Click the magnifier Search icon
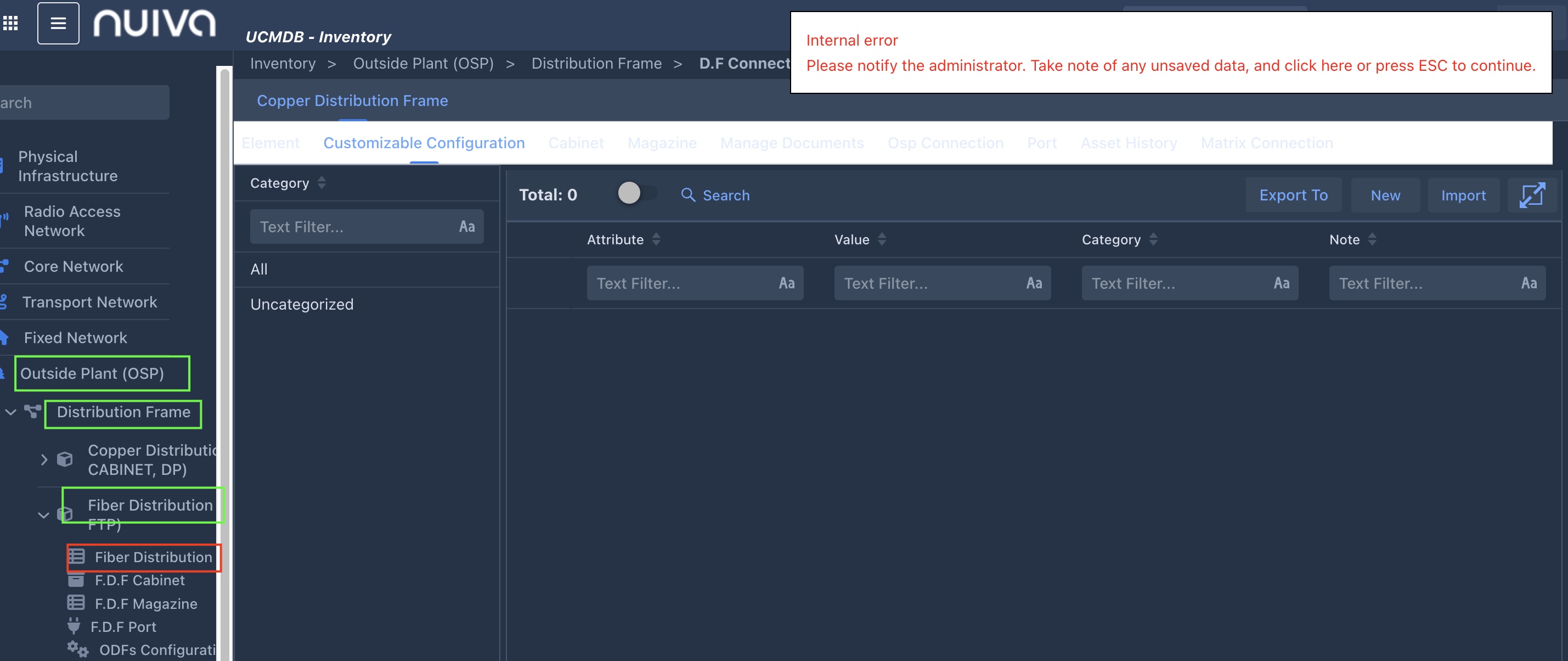The image size is (1568, 661). (688, 195)
